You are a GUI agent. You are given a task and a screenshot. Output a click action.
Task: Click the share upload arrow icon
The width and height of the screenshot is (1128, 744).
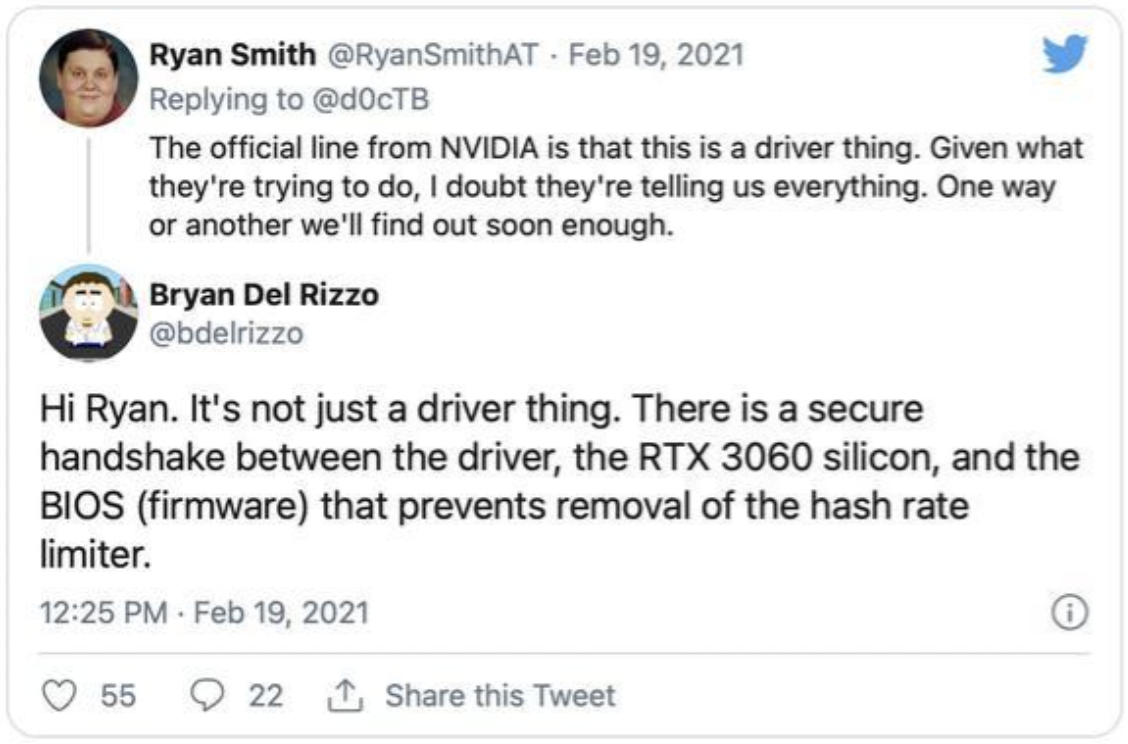pyautogui.click(x=344, y=694)
